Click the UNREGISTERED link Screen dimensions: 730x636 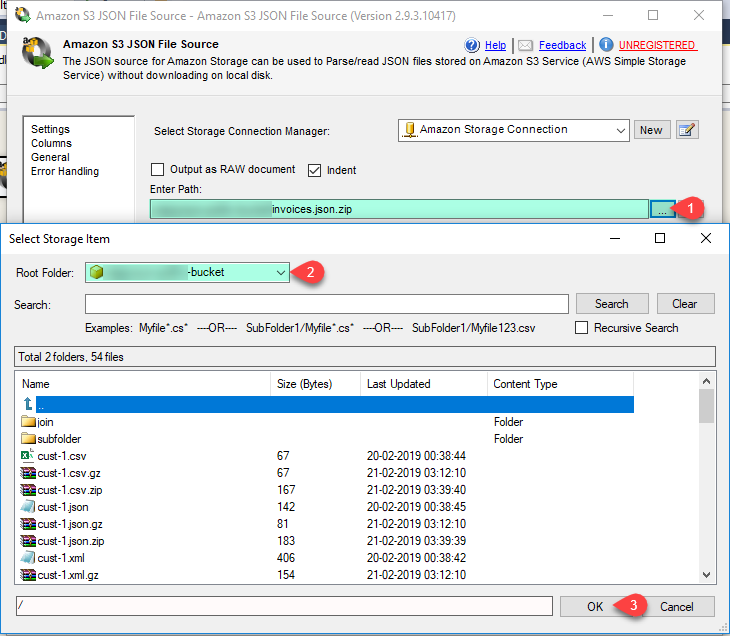click(657, 45)
